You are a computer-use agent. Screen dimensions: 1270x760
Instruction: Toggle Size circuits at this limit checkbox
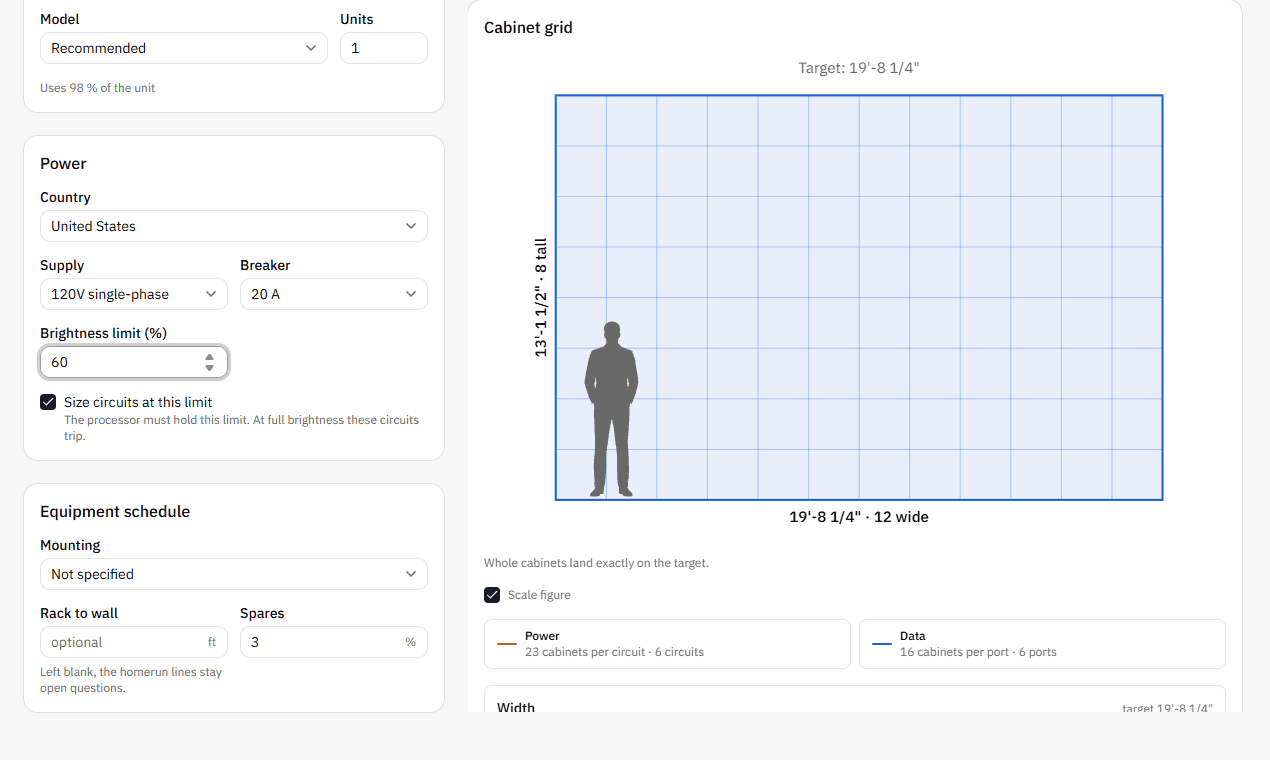[48, 402]
